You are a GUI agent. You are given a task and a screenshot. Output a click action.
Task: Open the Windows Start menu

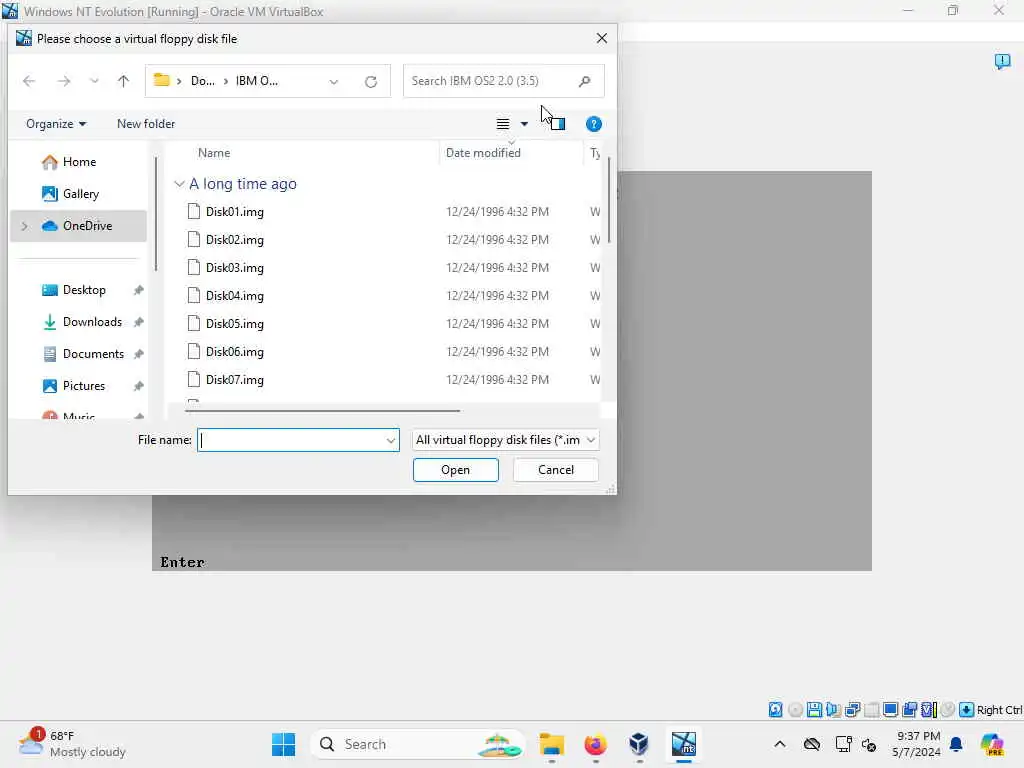click(x=283, y=744)
